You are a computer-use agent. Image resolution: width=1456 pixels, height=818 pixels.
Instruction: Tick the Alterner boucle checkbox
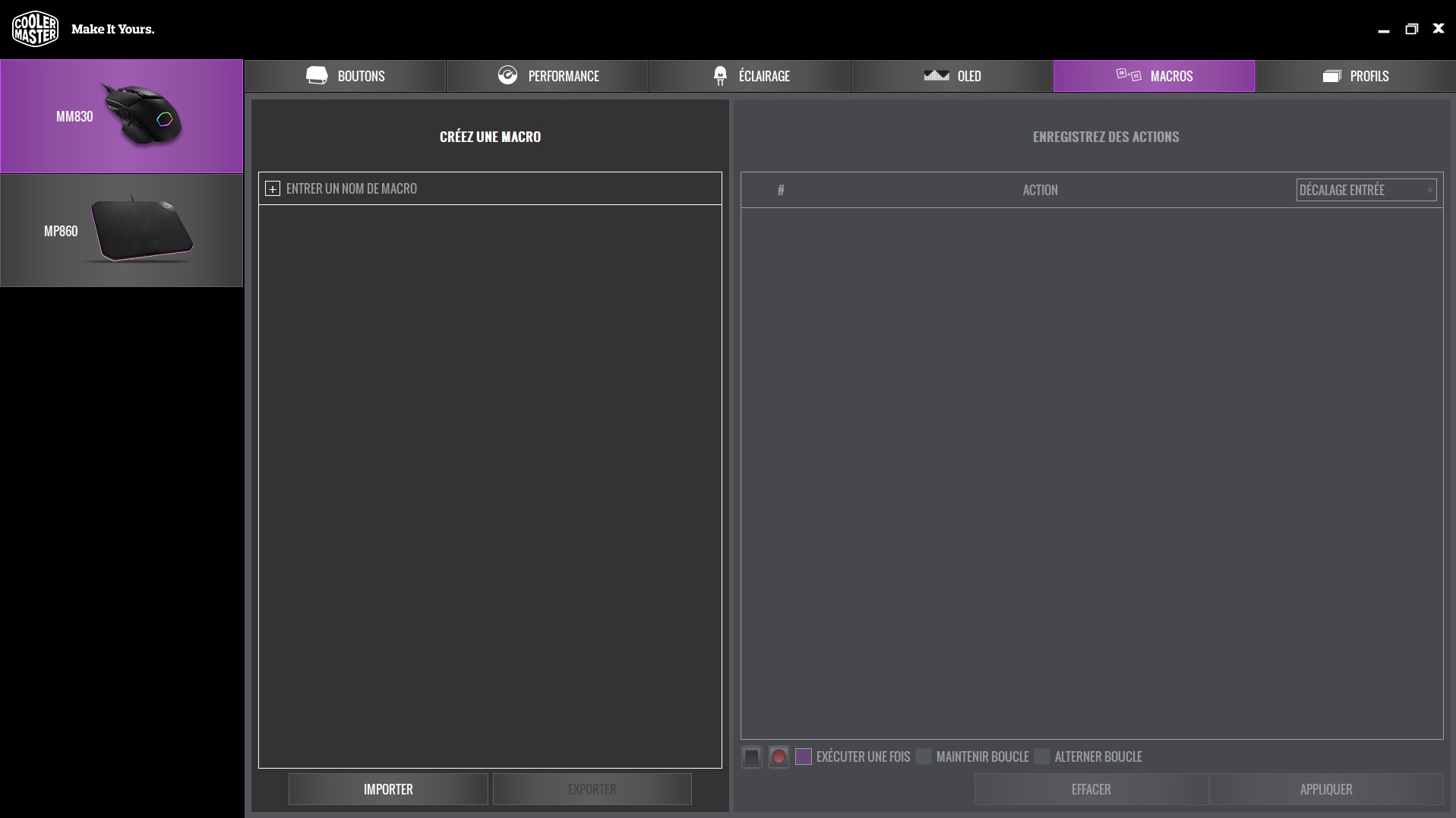click(1042, 756)
